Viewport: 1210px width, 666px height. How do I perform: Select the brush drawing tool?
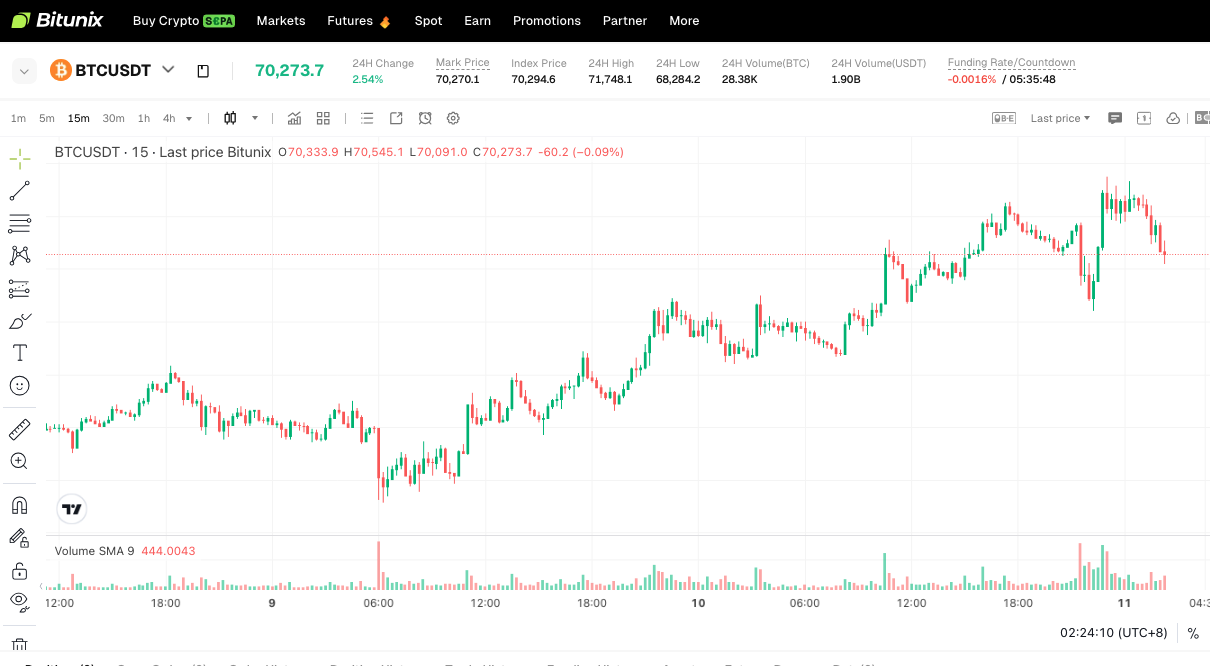click(19, 320)
